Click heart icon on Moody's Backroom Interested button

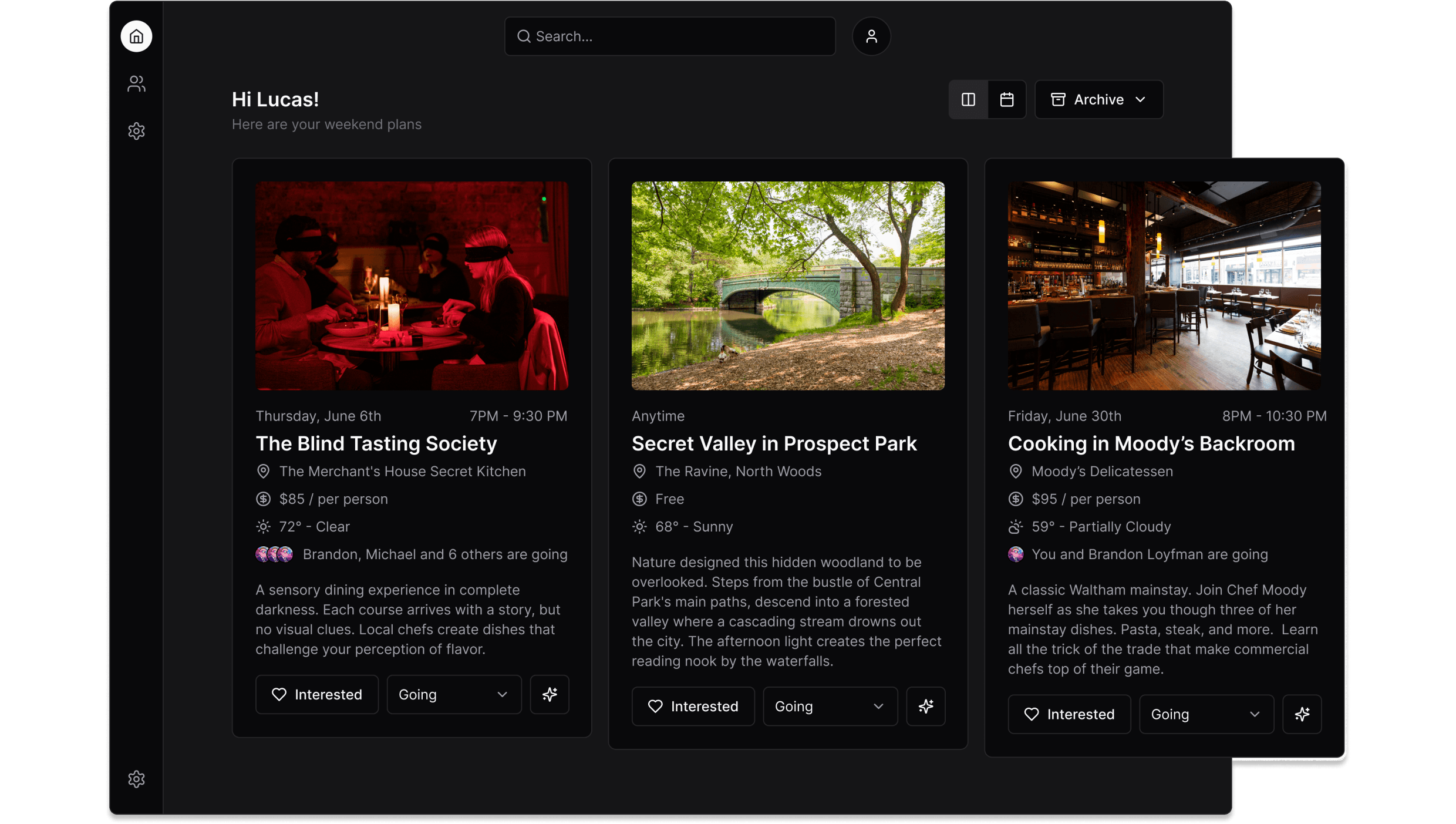point(1032,714)
